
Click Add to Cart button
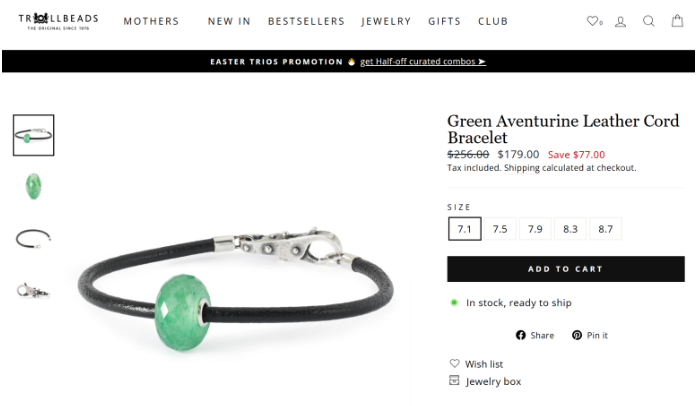pyautogui.click(x=566, y=269)
